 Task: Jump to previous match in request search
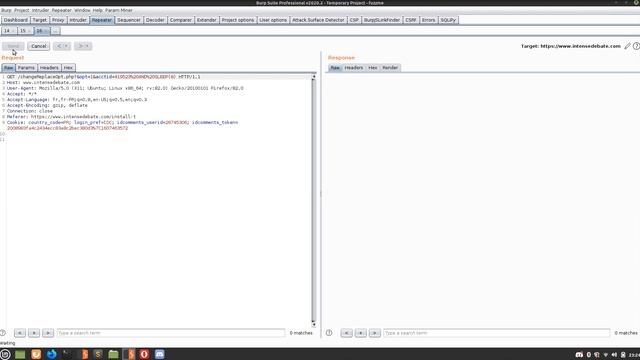[x=20, y=333]
